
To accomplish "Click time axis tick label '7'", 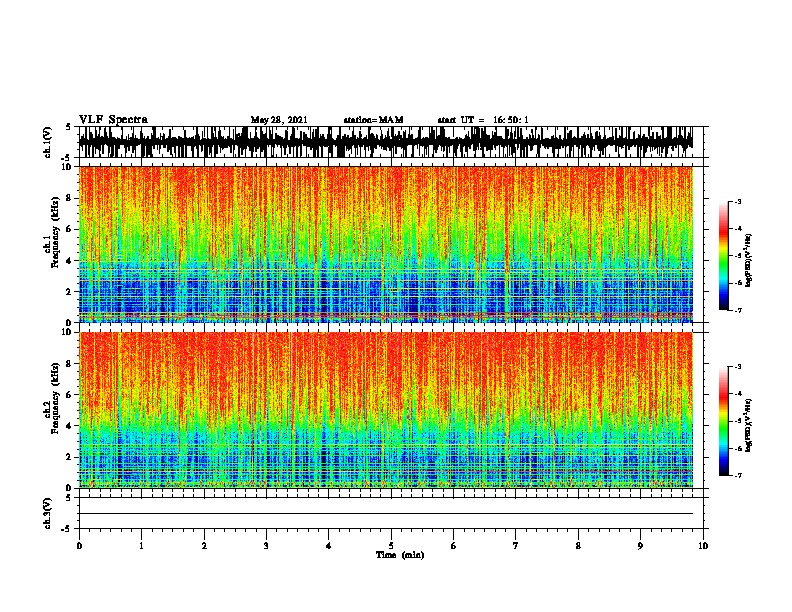I will [x=516, y=545].
